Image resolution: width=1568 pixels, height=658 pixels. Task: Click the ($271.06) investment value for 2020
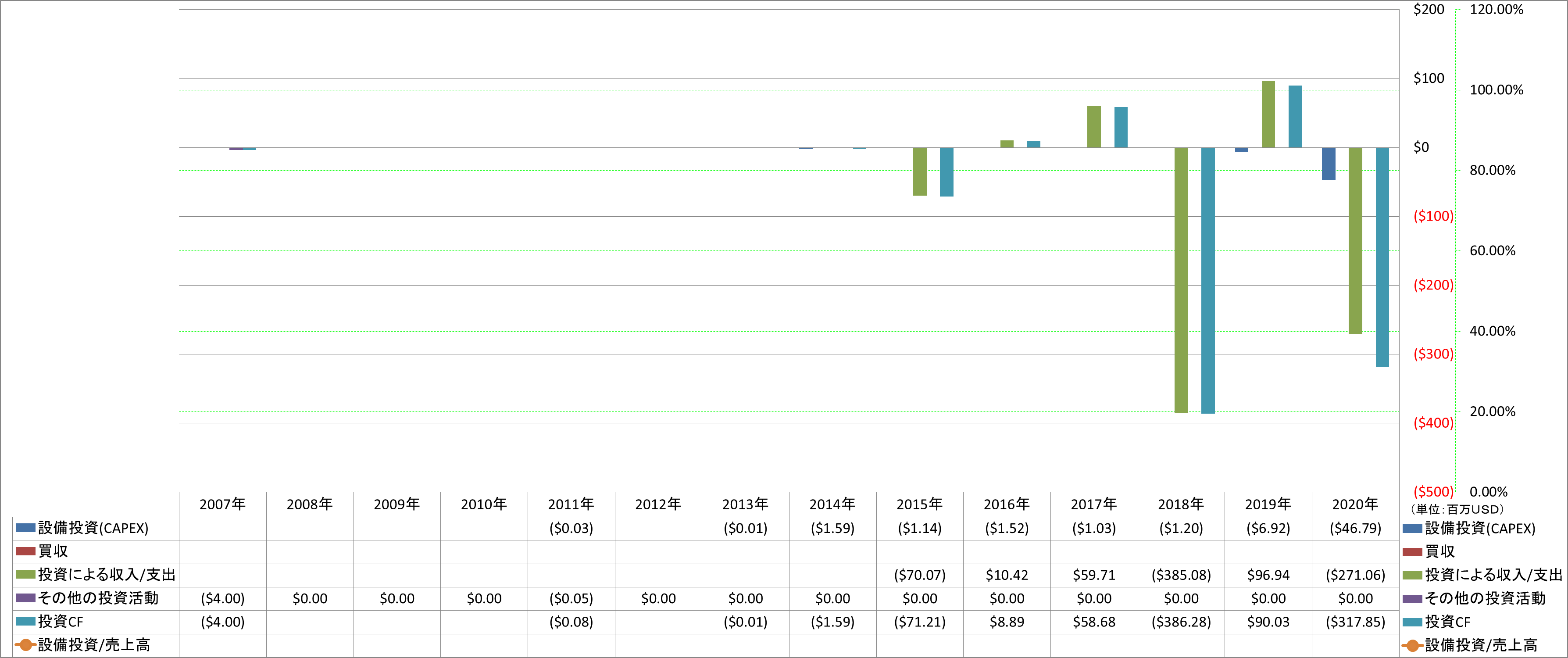click(x=1356, y=575)
